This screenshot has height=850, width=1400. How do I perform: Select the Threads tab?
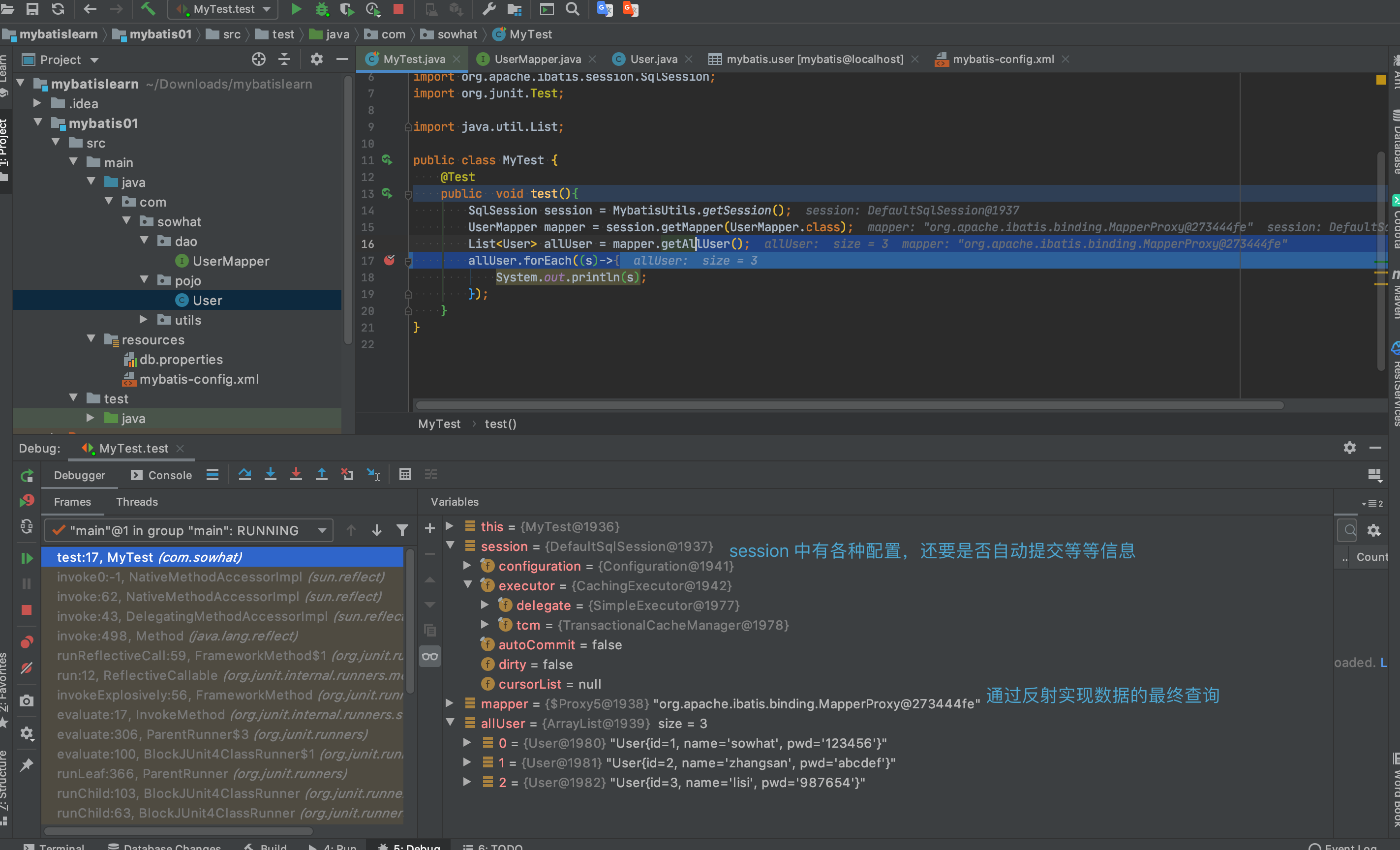point(137,502)
